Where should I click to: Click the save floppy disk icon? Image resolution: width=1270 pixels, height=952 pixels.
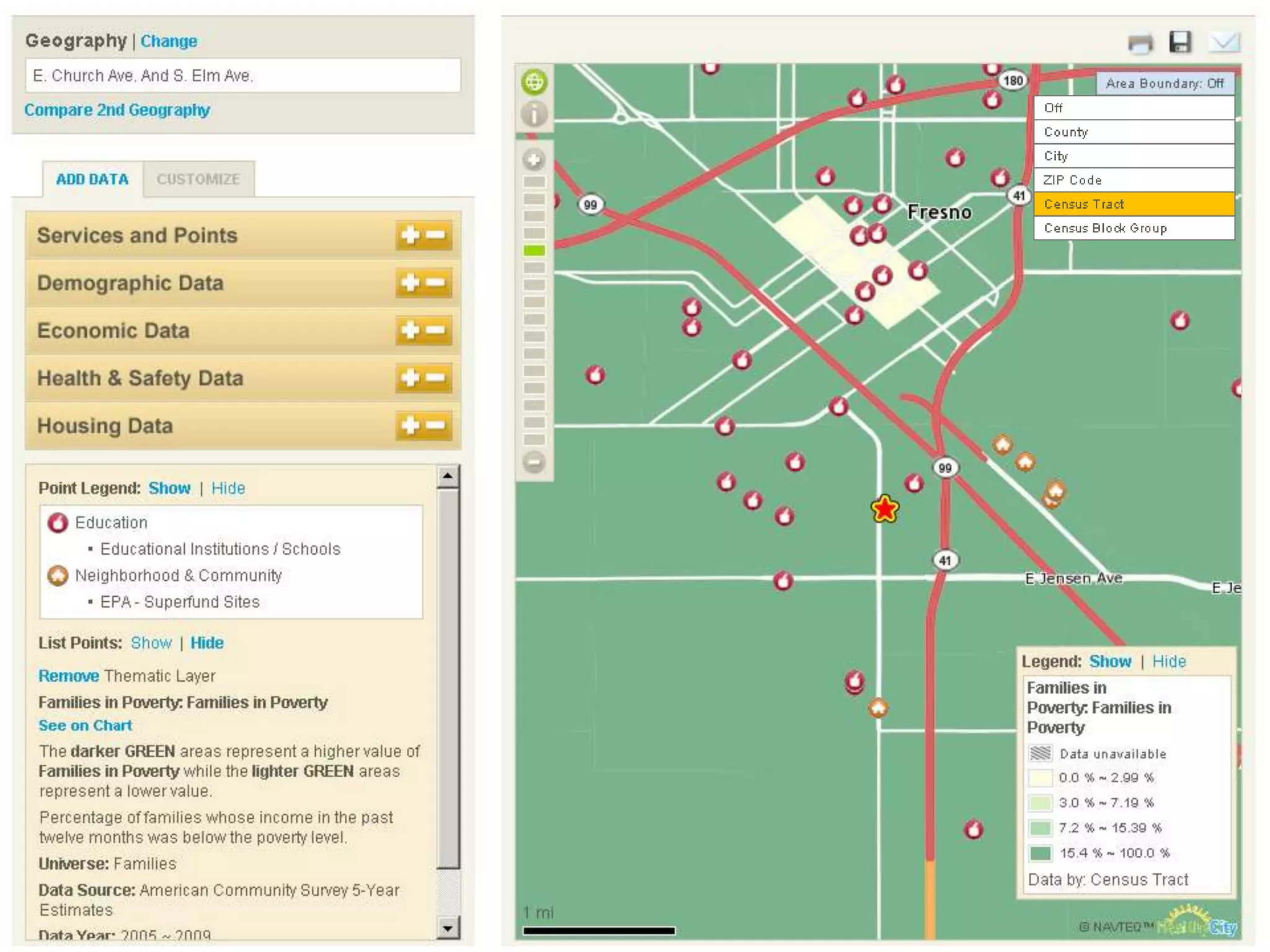click(x=1179, y=42)
